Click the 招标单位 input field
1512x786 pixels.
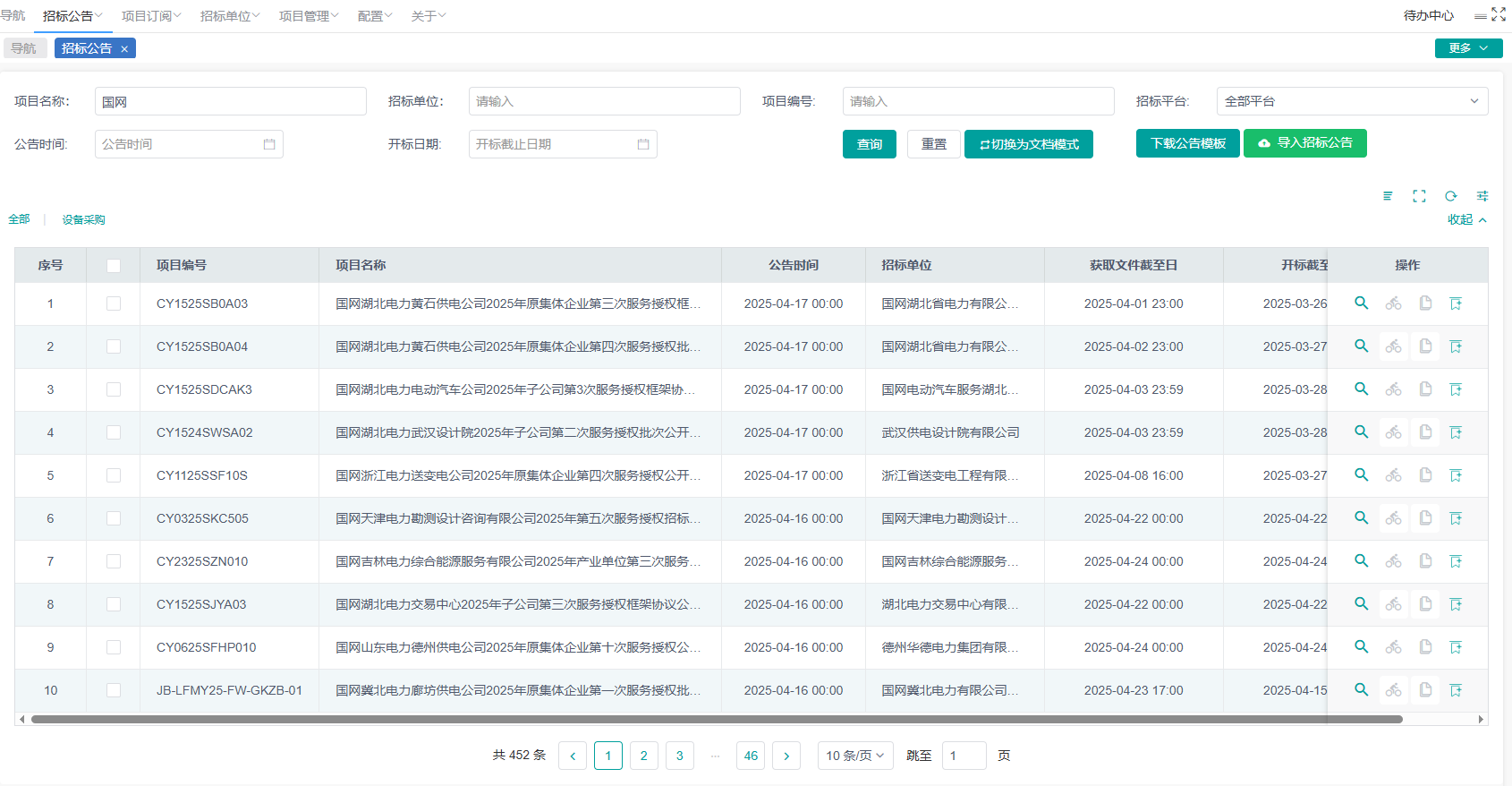(604, 101)
